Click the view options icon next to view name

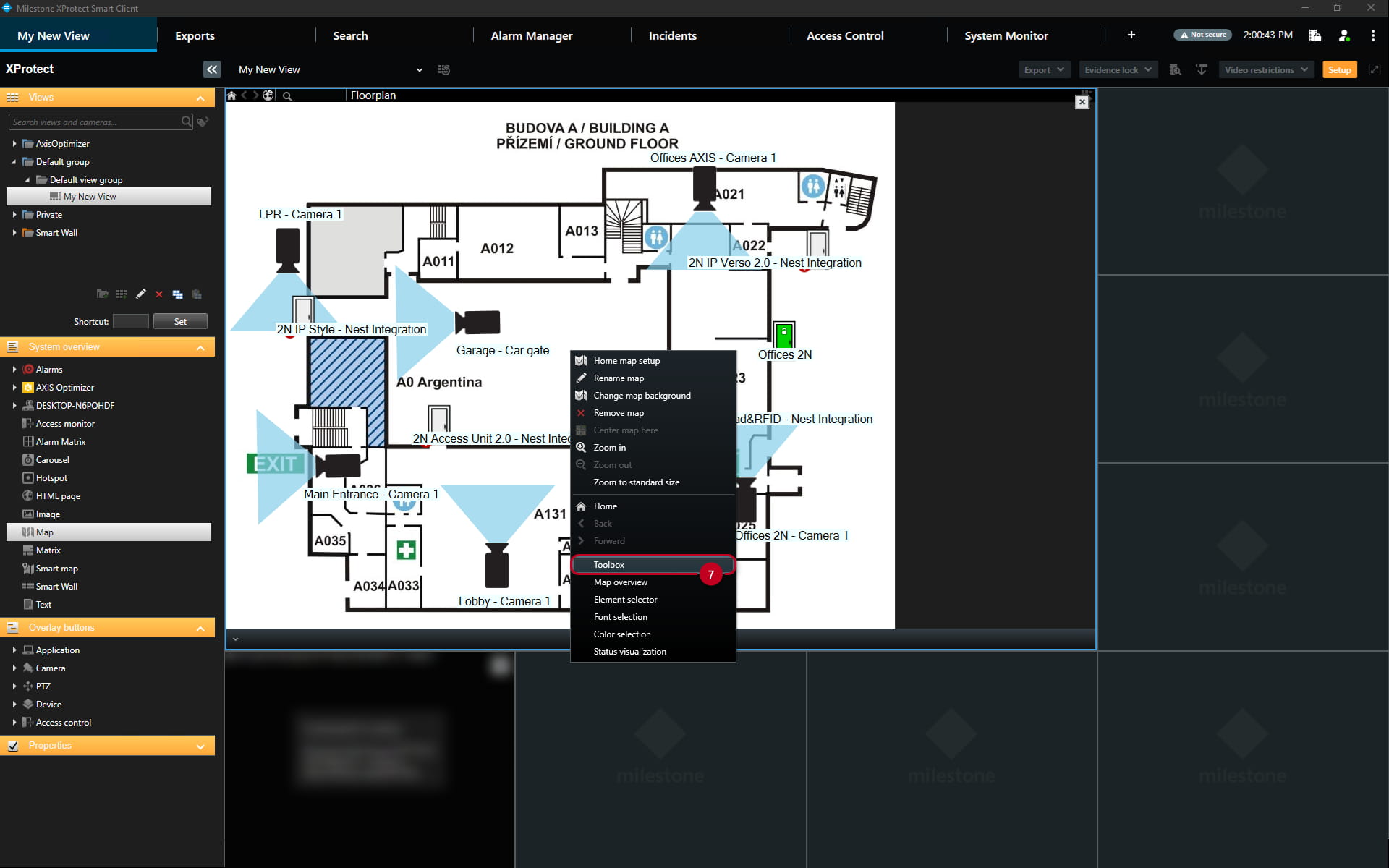444,70
